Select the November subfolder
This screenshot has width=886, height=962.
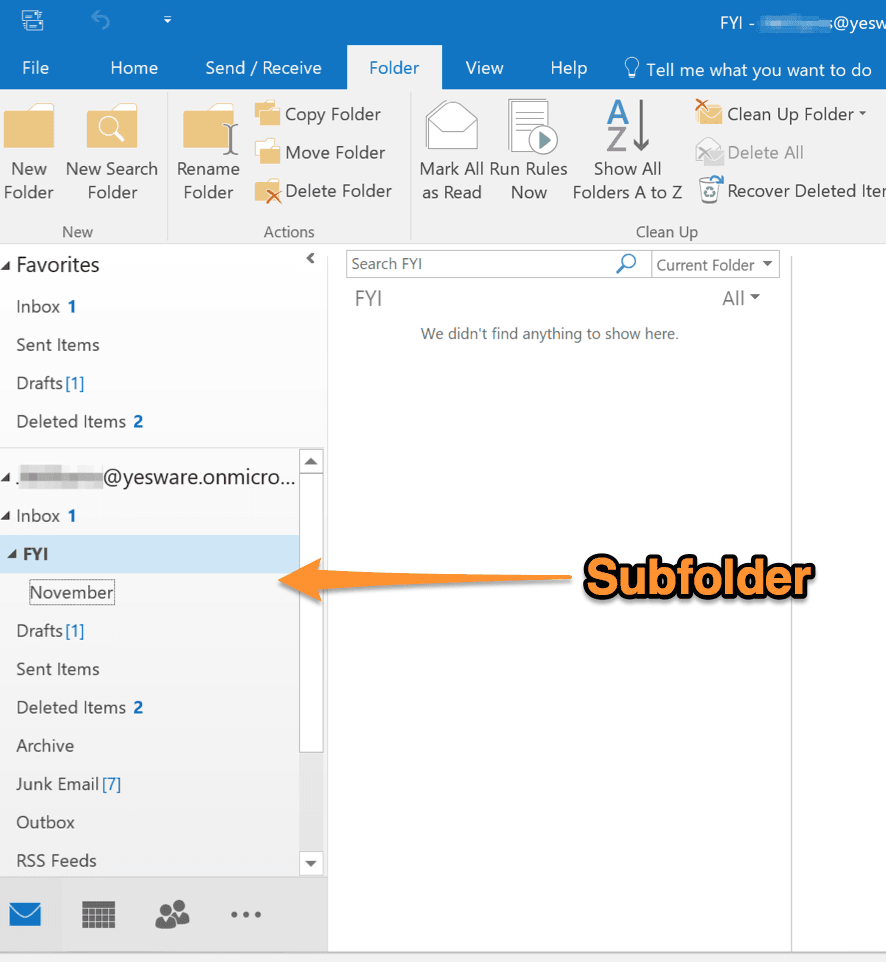tap(71, 593)
